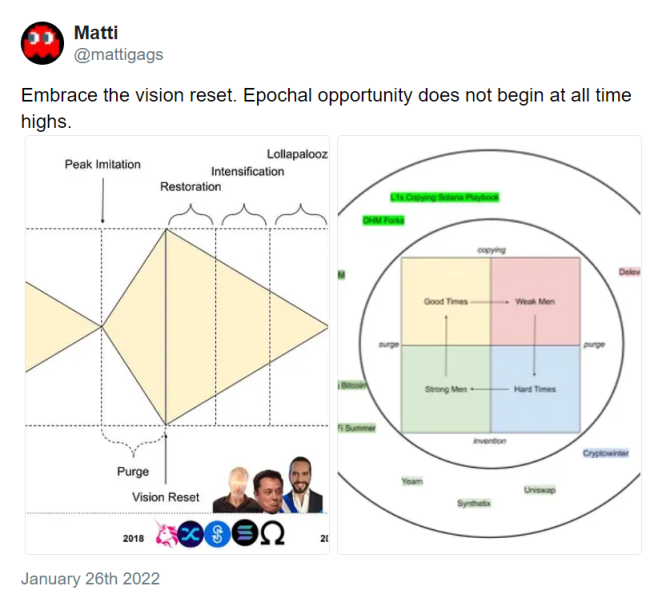Click the blue Hard Times quadrant
Screen dimensions: 666x598
[535, 388]
